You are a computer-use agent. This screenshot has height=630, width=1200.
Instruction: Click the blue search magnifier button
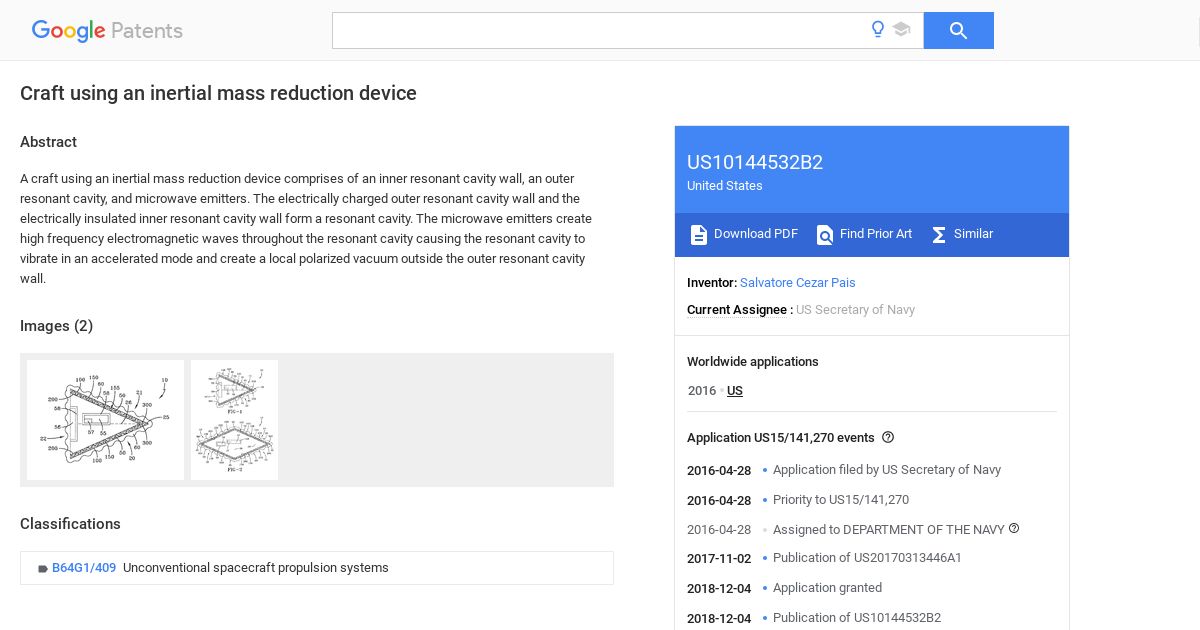958,31
